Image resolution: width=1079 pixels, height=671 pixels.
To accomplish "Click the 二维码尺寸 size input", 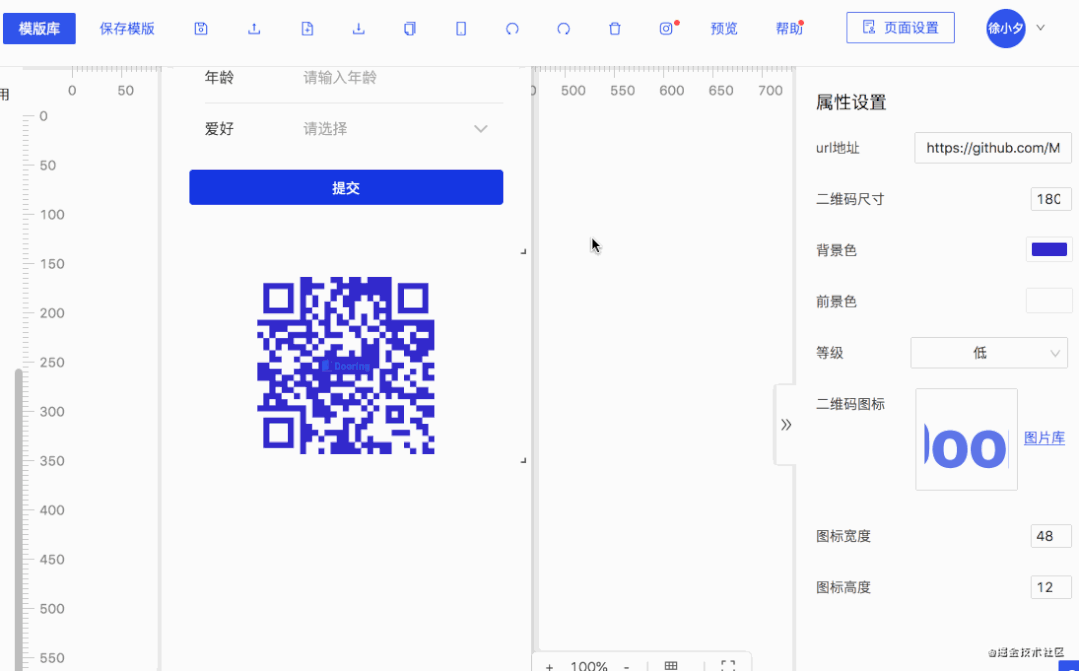I will (1051, 199).
